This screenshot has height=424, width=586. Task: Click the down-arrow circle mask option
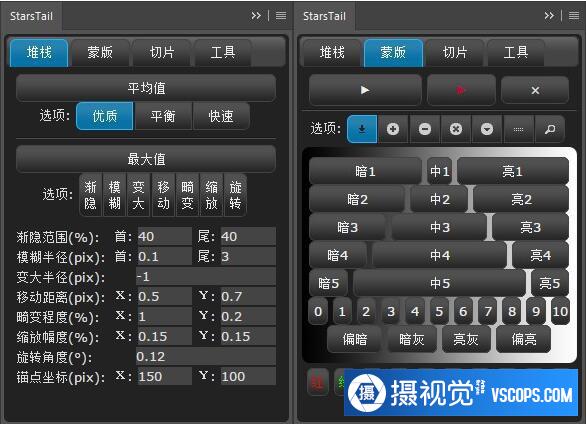pos(487,129)
